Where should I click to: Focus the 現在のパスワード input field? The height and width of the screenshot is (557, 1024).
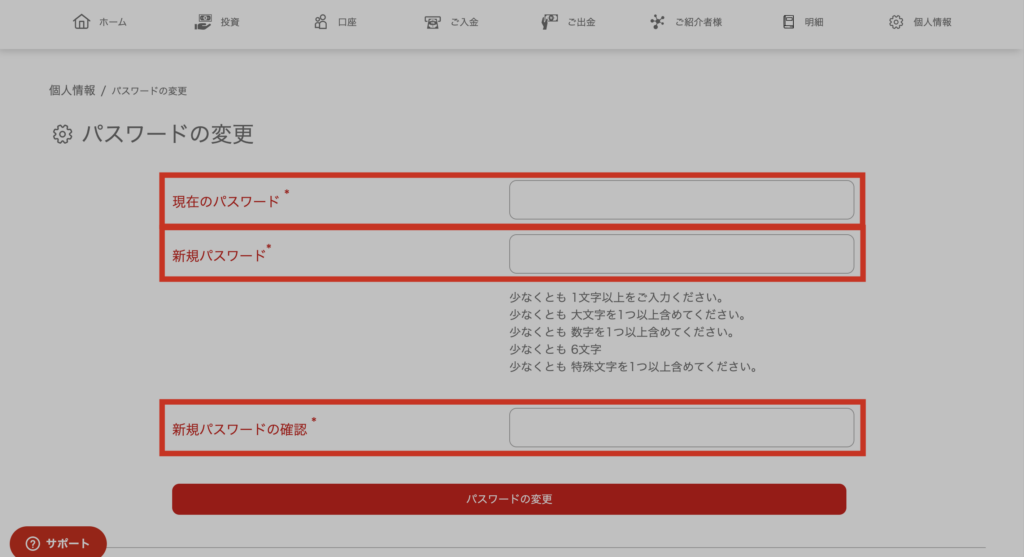681,200
